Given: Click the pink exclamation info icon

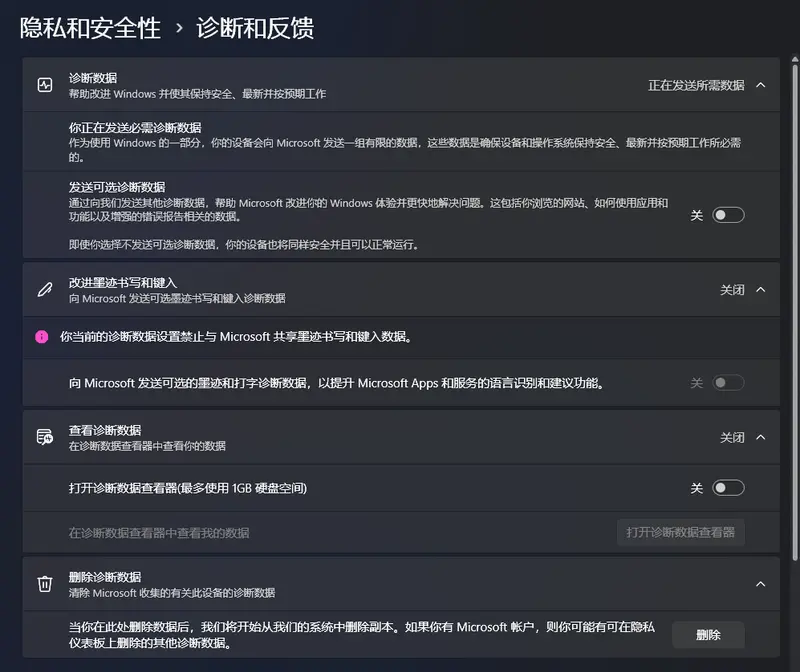Looking at the screenshot, I should [42, 337].
